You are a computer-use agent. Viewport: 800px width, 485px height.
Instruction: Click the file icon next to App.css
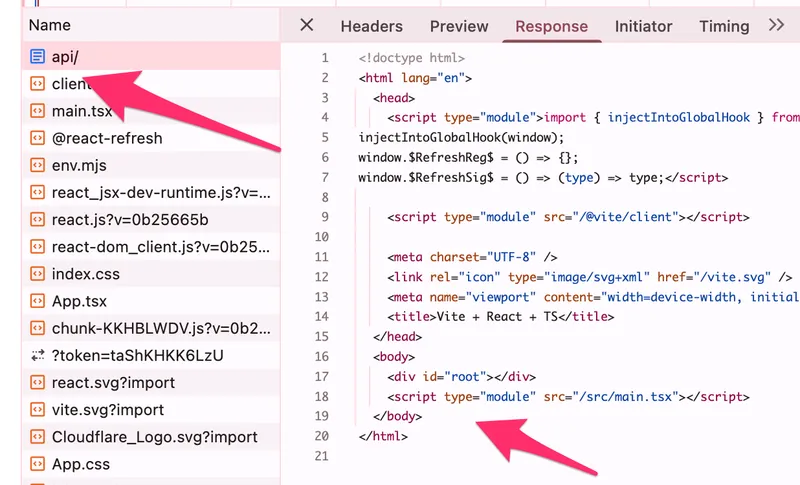point(37,464)
